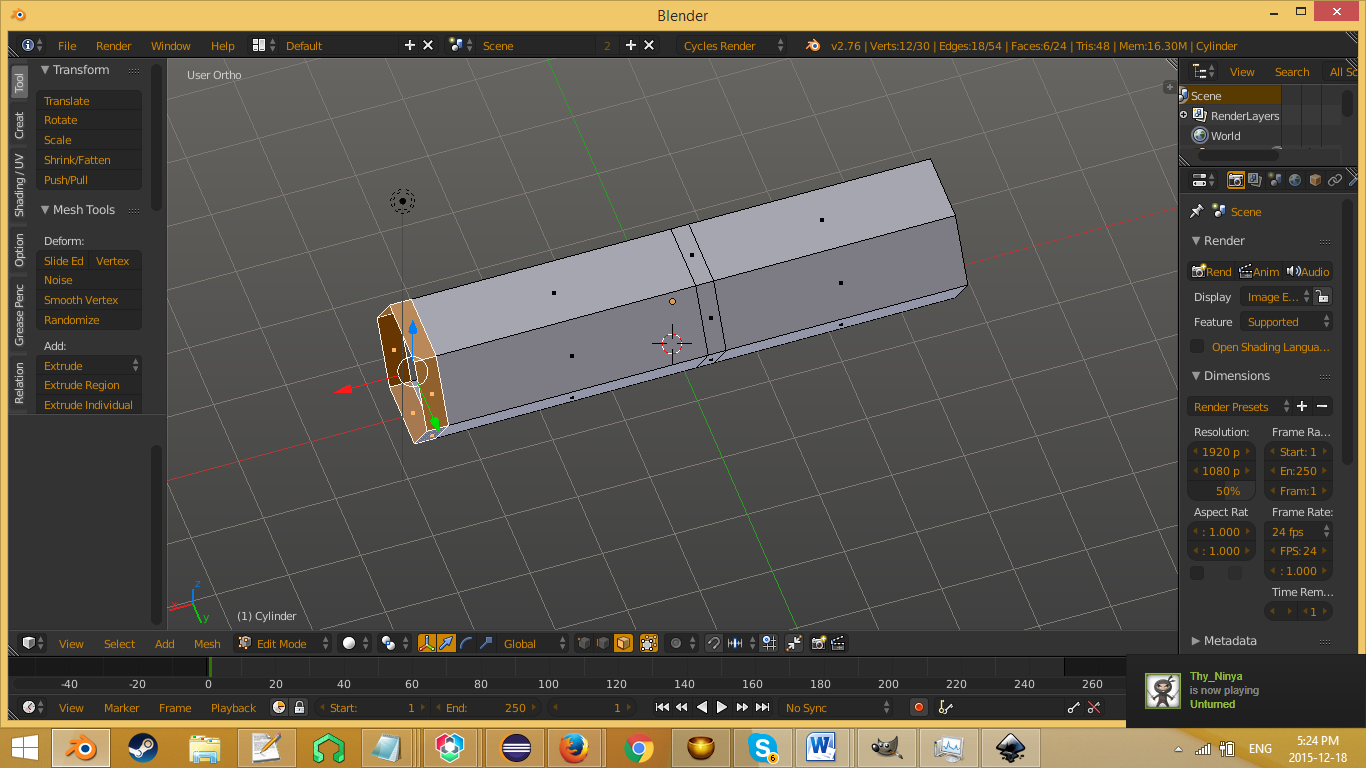Click the Extrude Region button
Viewport: 1366px width, 768px height.
coord(89,385)
